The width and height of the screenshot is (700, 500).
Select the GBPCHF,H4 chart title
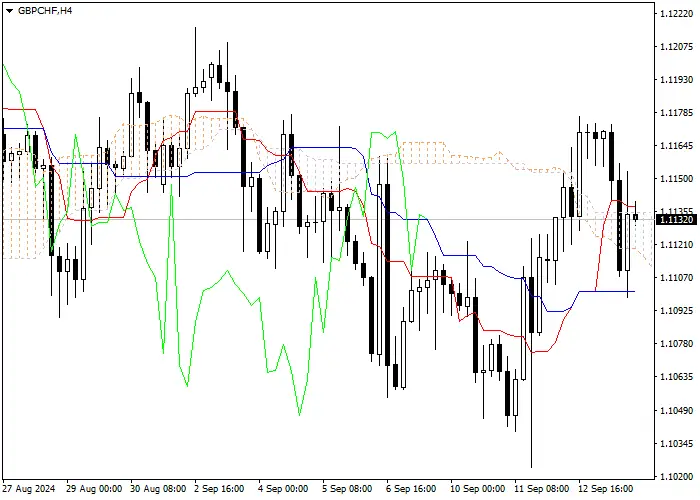coord(45,11)
